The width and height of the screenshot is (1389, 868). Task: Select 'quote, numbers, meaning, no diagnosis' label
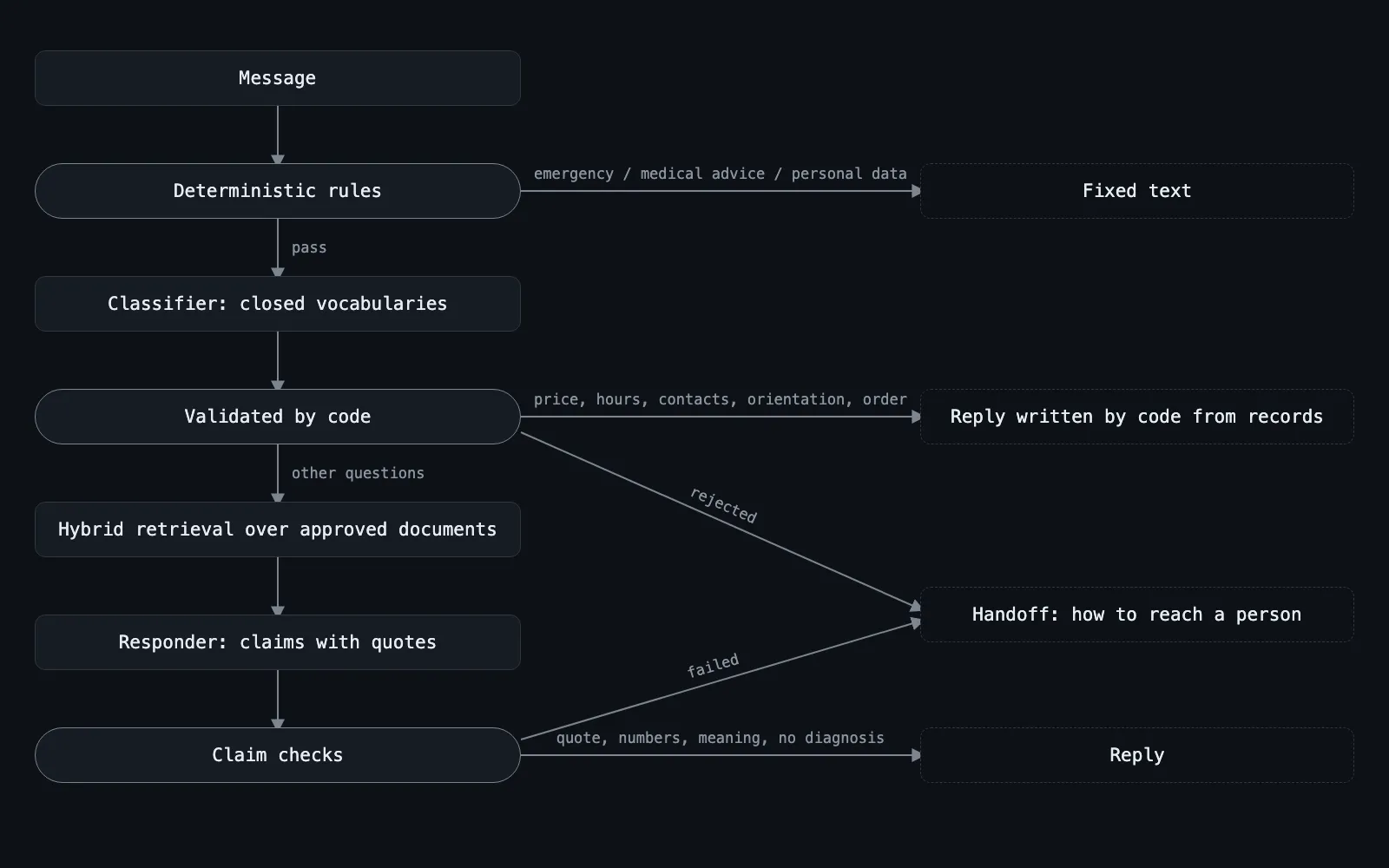pos(721,738)
